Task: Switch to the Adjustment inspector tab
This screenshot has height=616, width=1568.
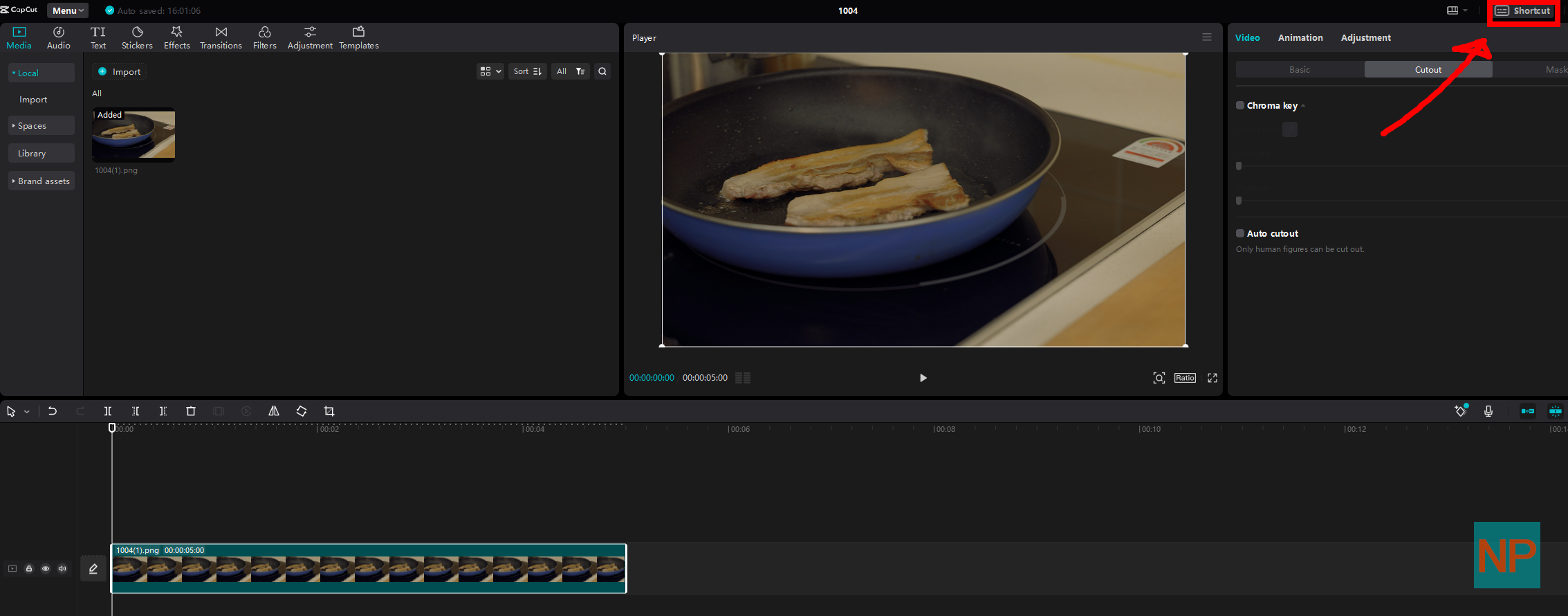Action: coord(1366,37)
